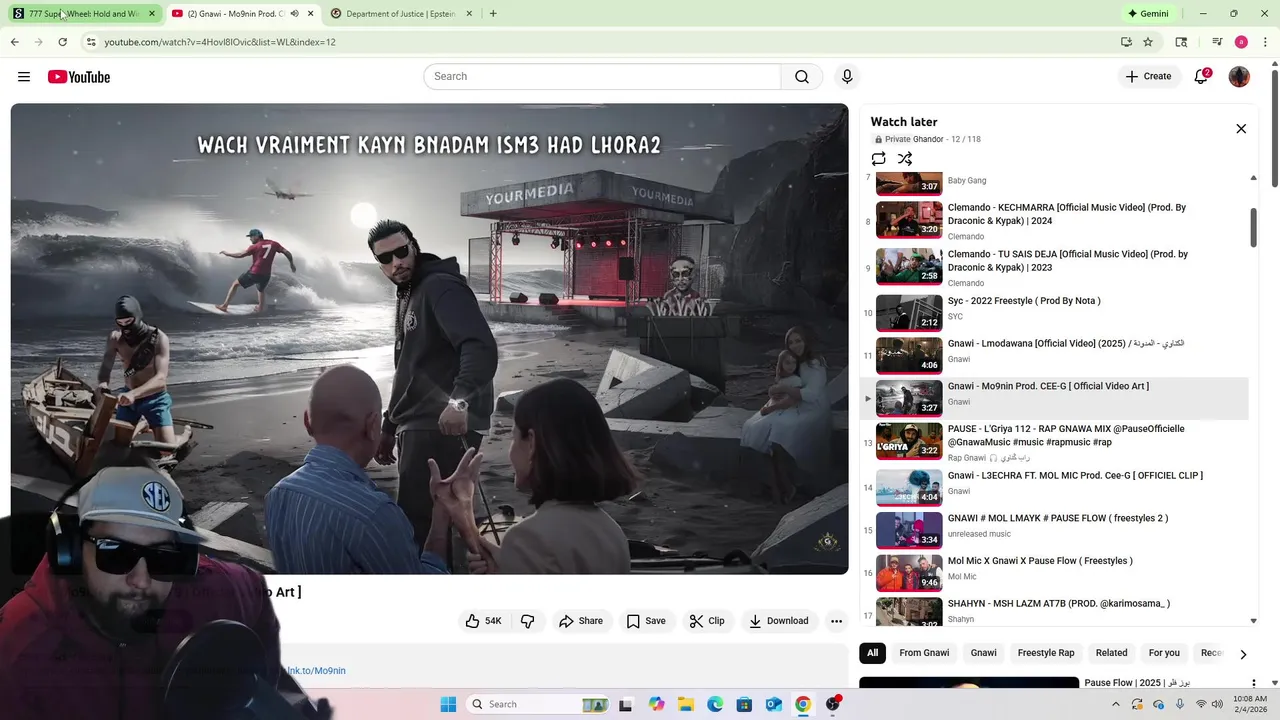Screen dimensions: 1280x720
Task: Open Outlook from taskbar
Action: (x=773, y=704)
